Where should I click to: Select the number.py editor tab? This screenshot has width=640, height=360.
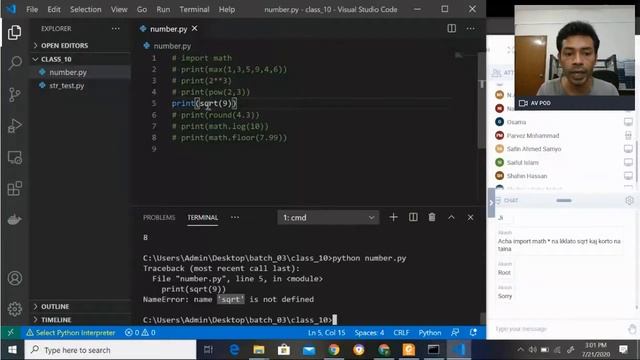point(168,29)
